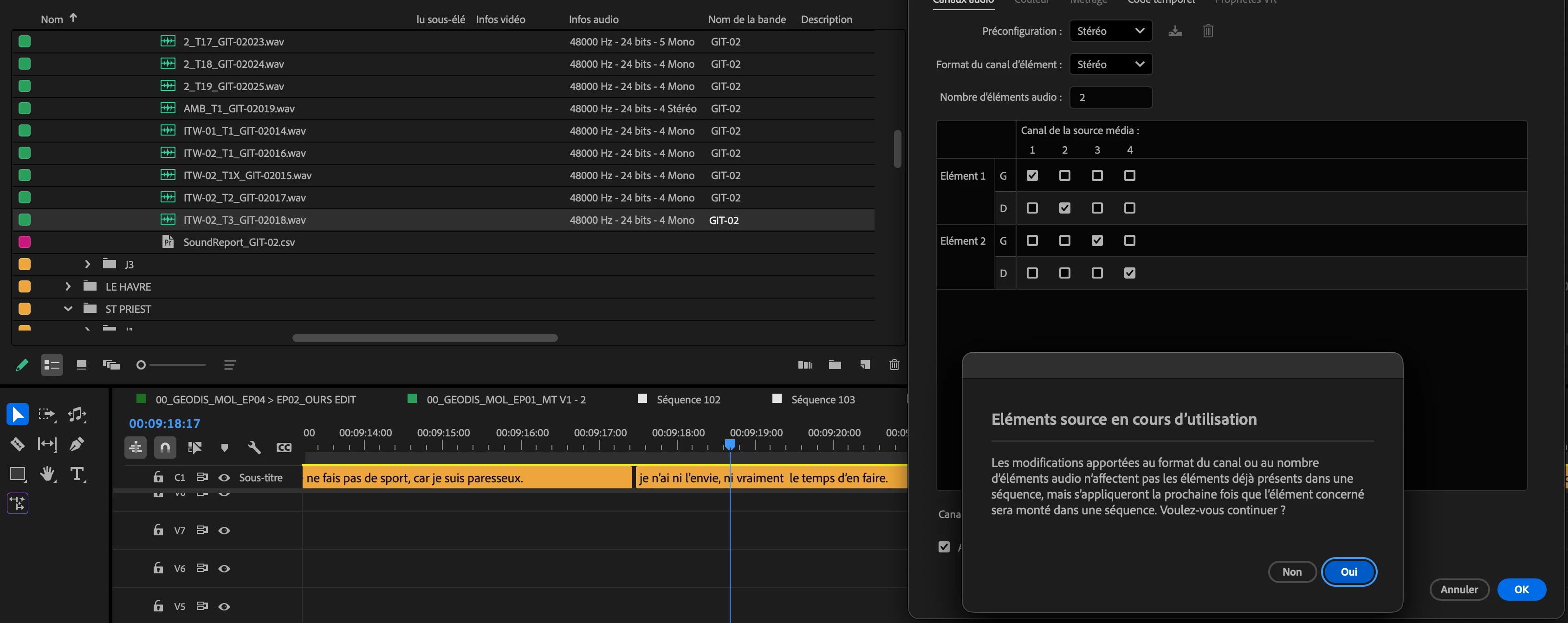Screen dimensions: 1568x623
Task: Expand the LE HAVRE folder
Action: [x=68, y=286]
